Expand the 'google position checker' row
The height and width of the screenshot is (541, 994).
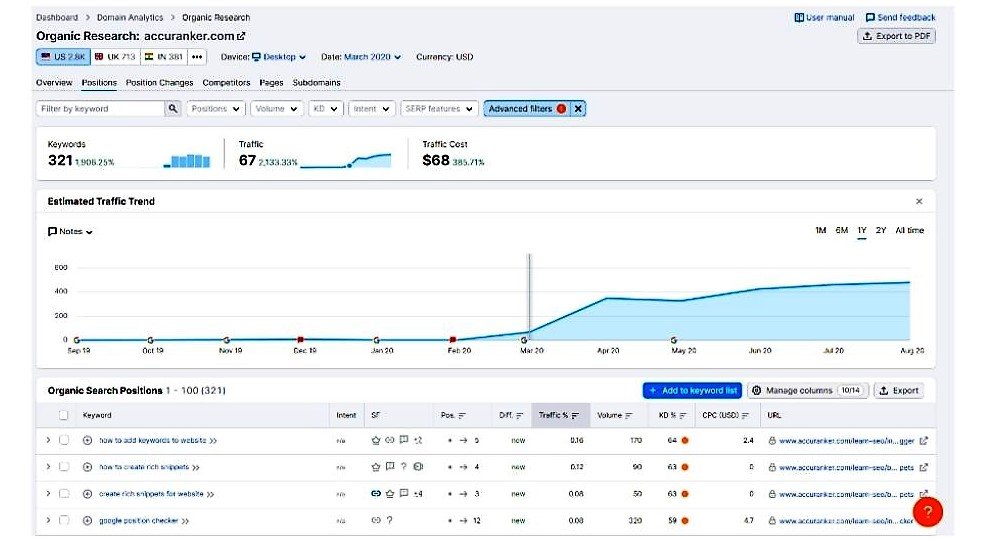(x=48, y=520)
